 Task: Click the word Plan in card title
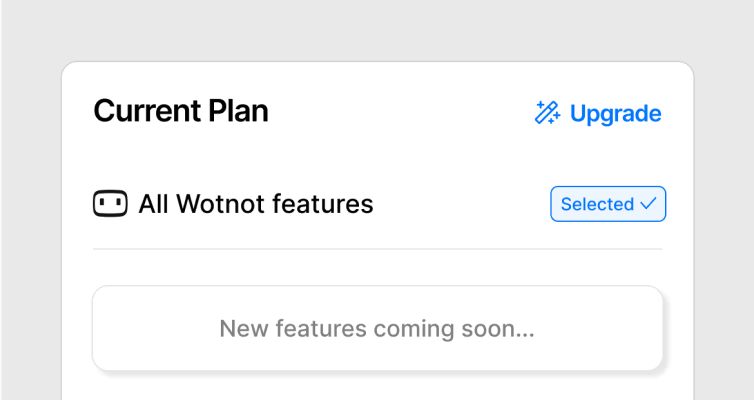pyautogui.click(x=239, y=111)
